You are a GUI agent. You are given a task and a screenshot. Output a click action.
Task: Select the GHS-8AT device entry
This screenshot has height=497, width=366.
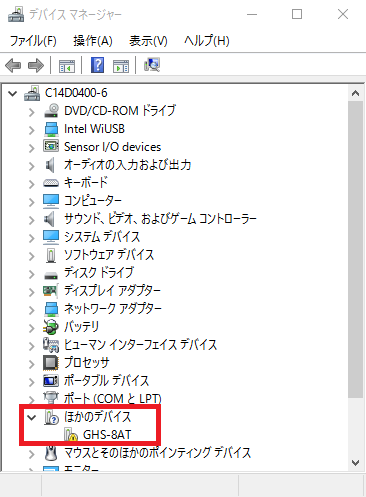[107, 435]
